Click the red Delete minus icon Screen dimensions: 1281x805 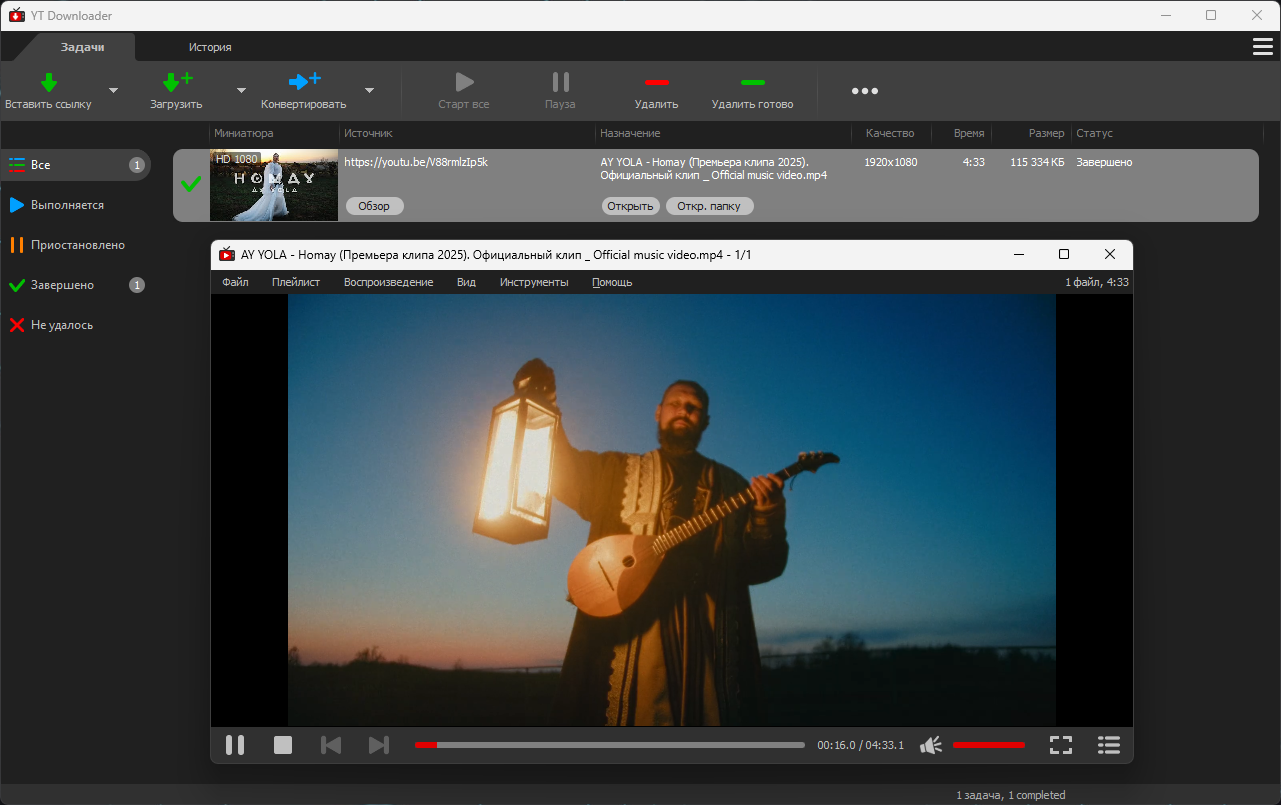pos(656,82)
